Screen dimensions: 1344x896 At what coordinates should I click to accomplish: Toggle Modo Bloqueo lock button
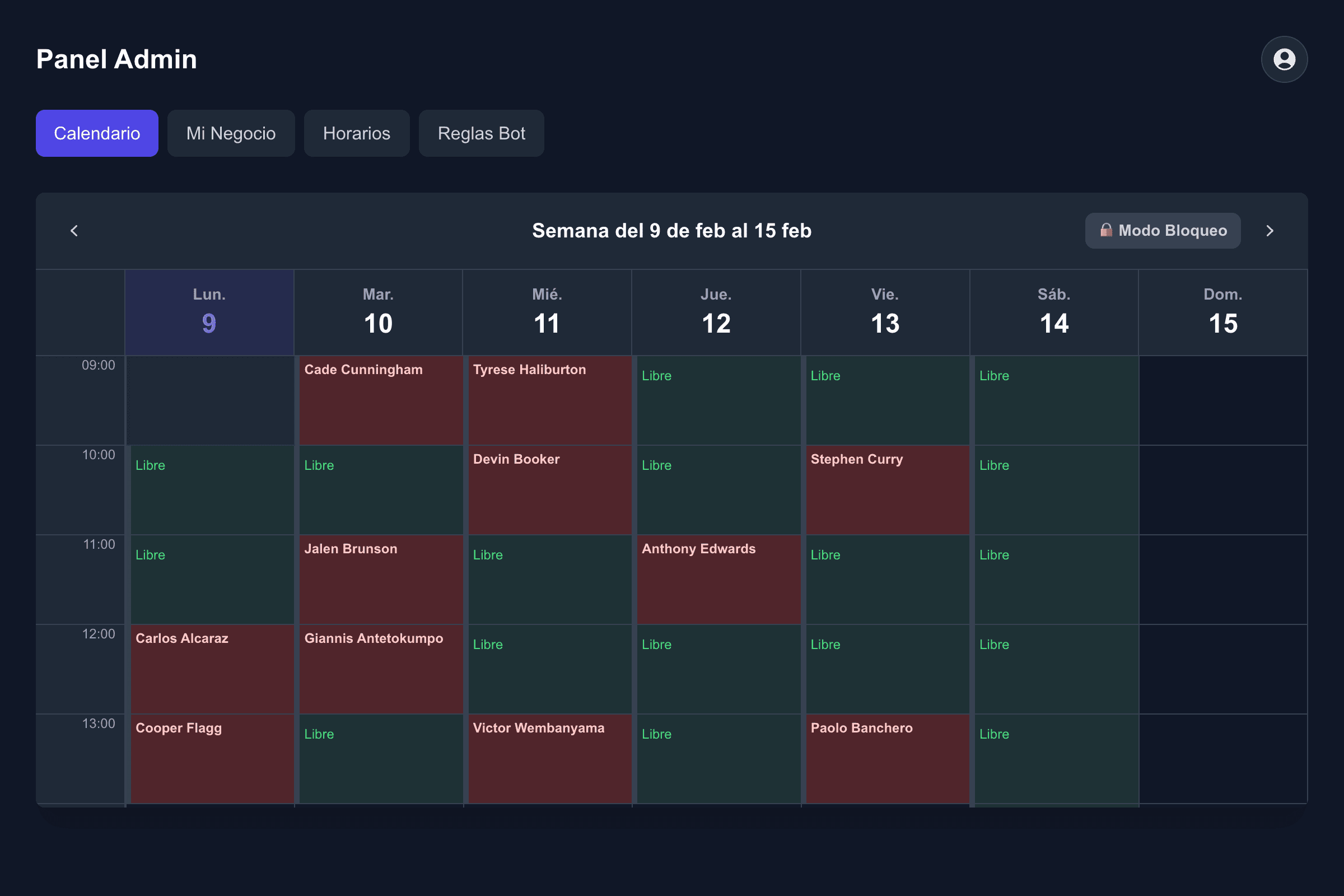pos(1163,231)
